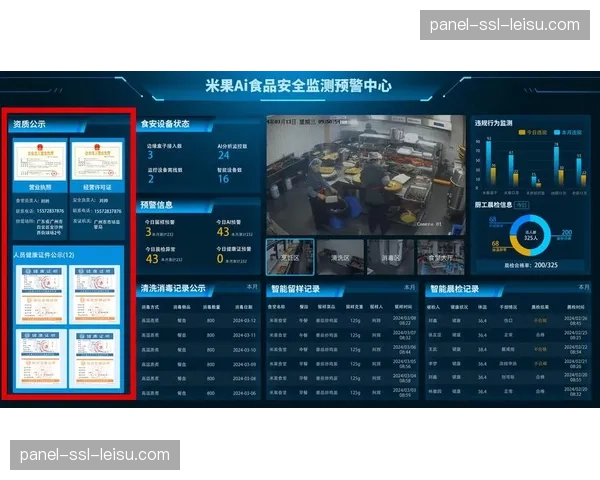Click the 营业执照 label button
The width and height of the screenshot is (600, 480).
[40, 187]
